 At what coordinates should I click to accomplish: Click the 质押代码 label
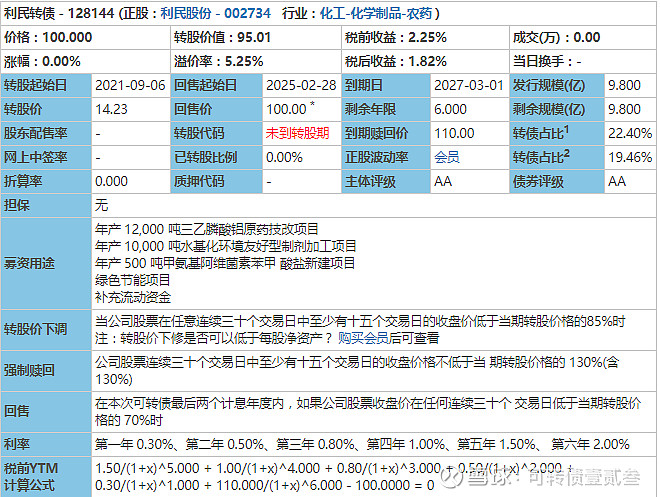point(199,181)
